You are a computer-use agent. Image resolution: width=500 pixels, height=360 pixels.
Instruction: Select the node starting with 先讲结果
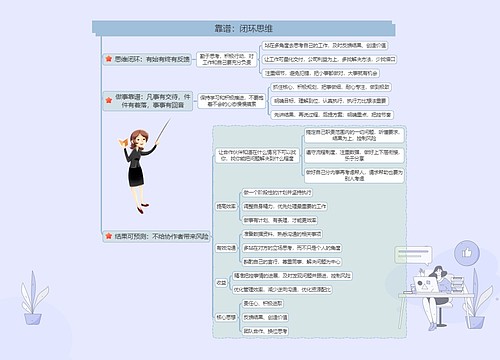(332, 115)
